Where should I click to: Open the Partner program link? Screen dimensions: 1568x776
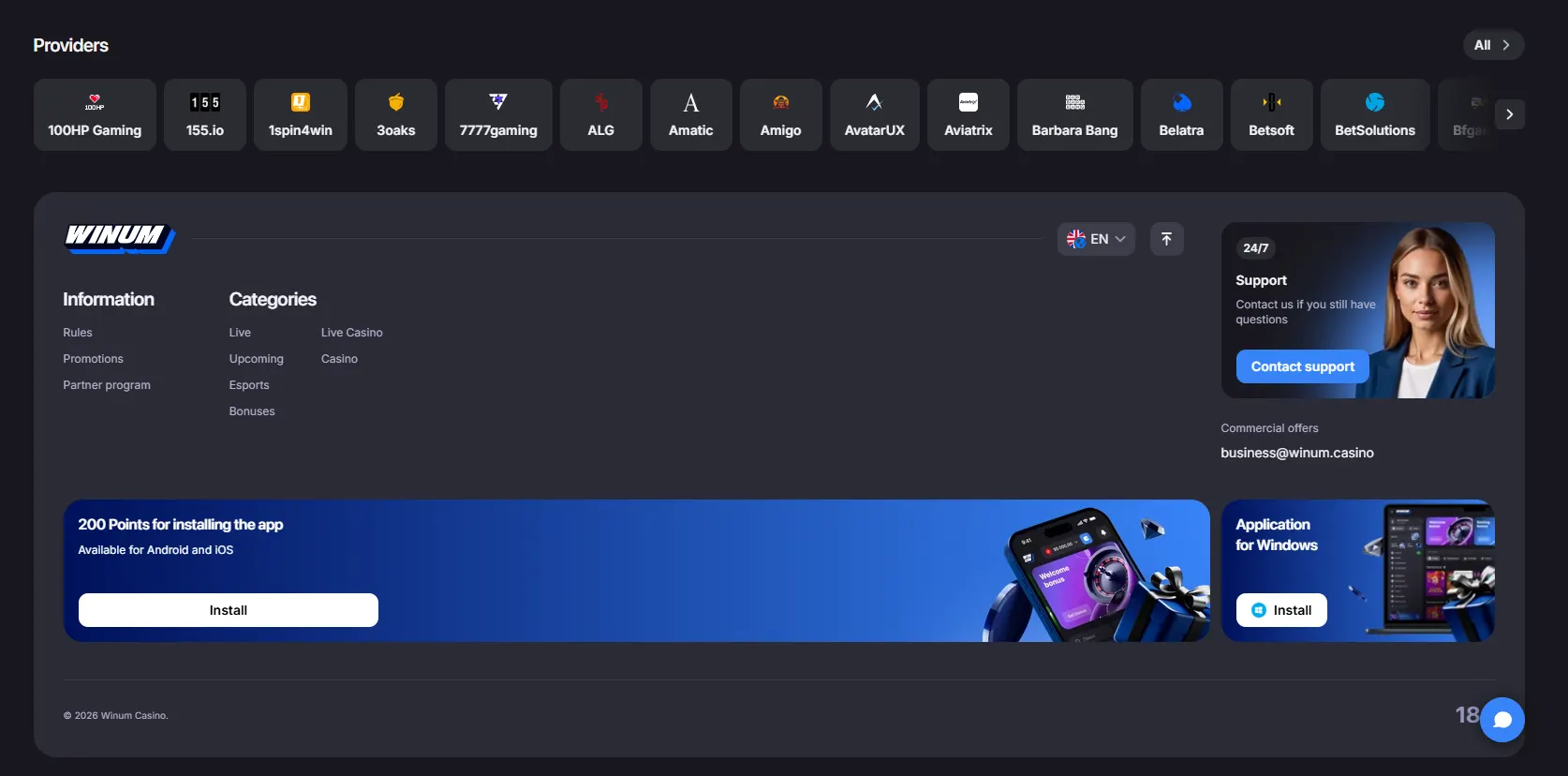point(107,385)
